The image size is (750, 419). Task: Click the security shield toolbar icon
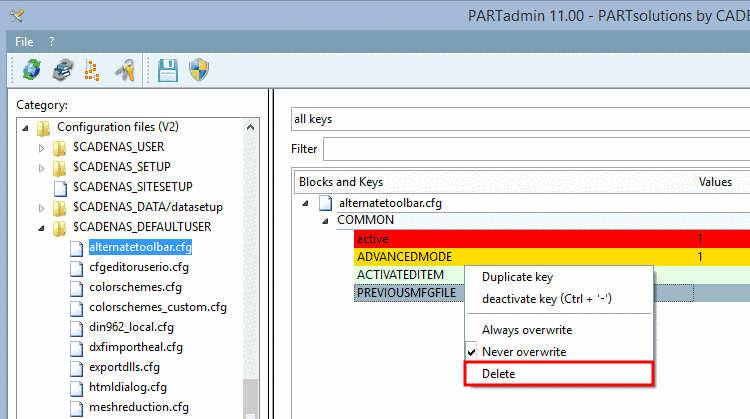[199, 70]
